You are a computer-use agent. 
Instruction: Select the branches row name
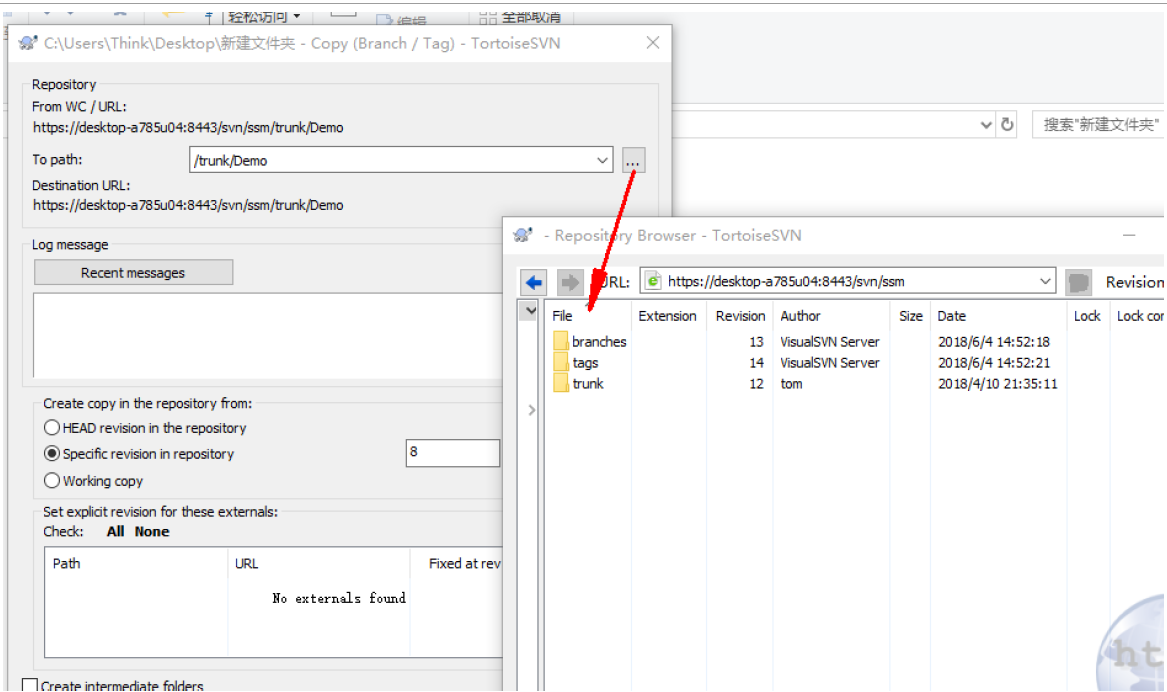coord(599,342)
